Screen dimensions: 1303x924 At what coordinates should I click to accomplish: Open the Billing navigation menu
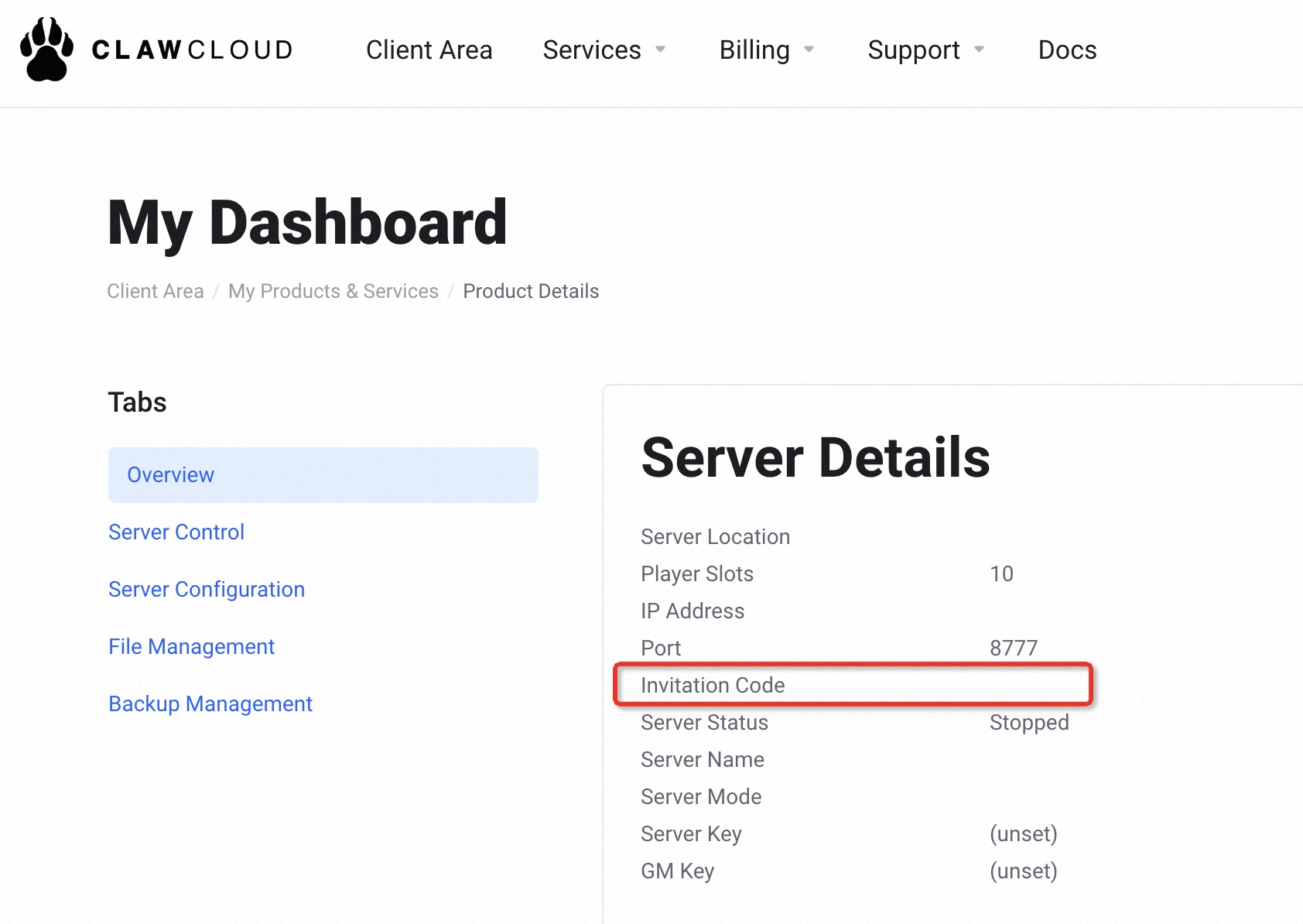(x=754, y=50)
